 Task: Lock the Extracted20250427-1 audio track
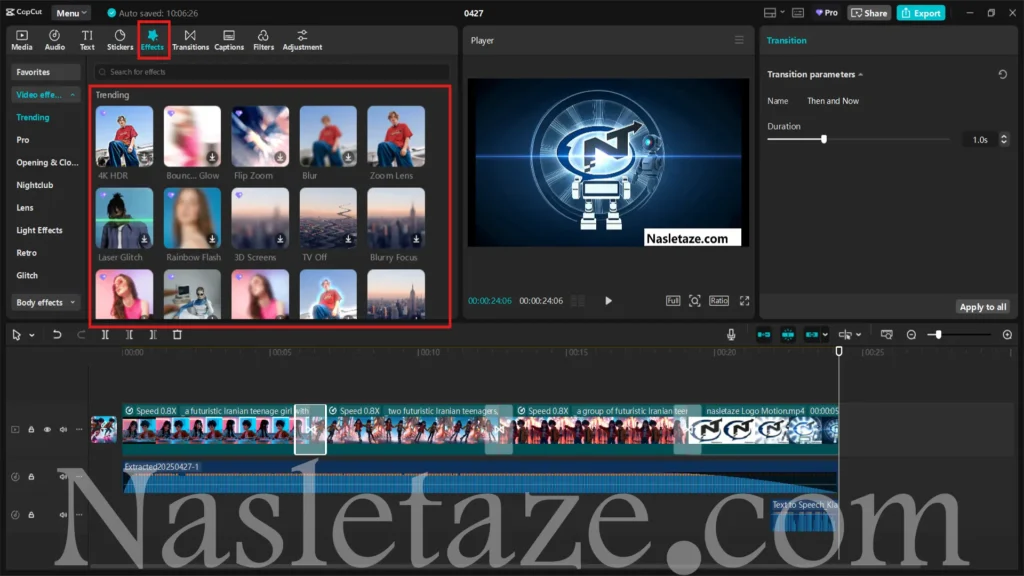point(31,477)
